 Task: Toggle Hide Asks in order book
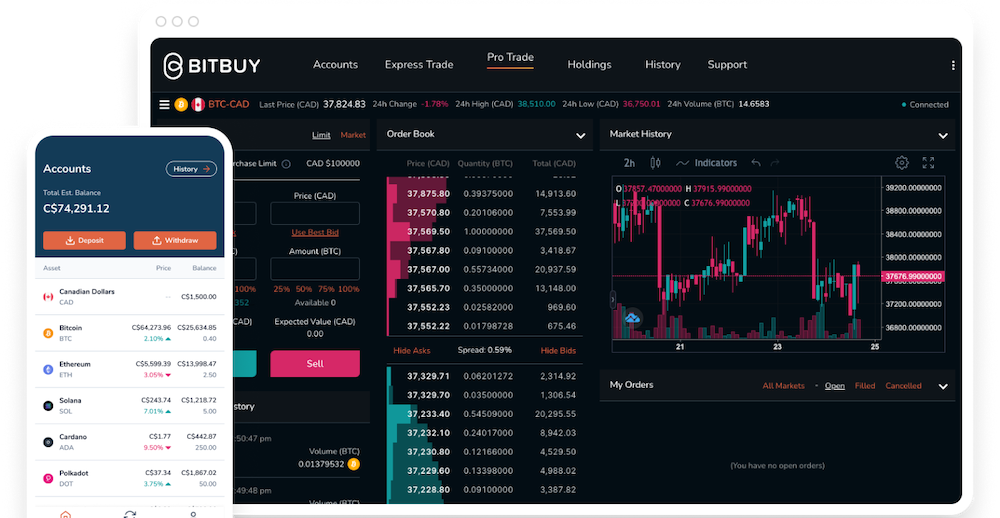[x=411, y=351]
